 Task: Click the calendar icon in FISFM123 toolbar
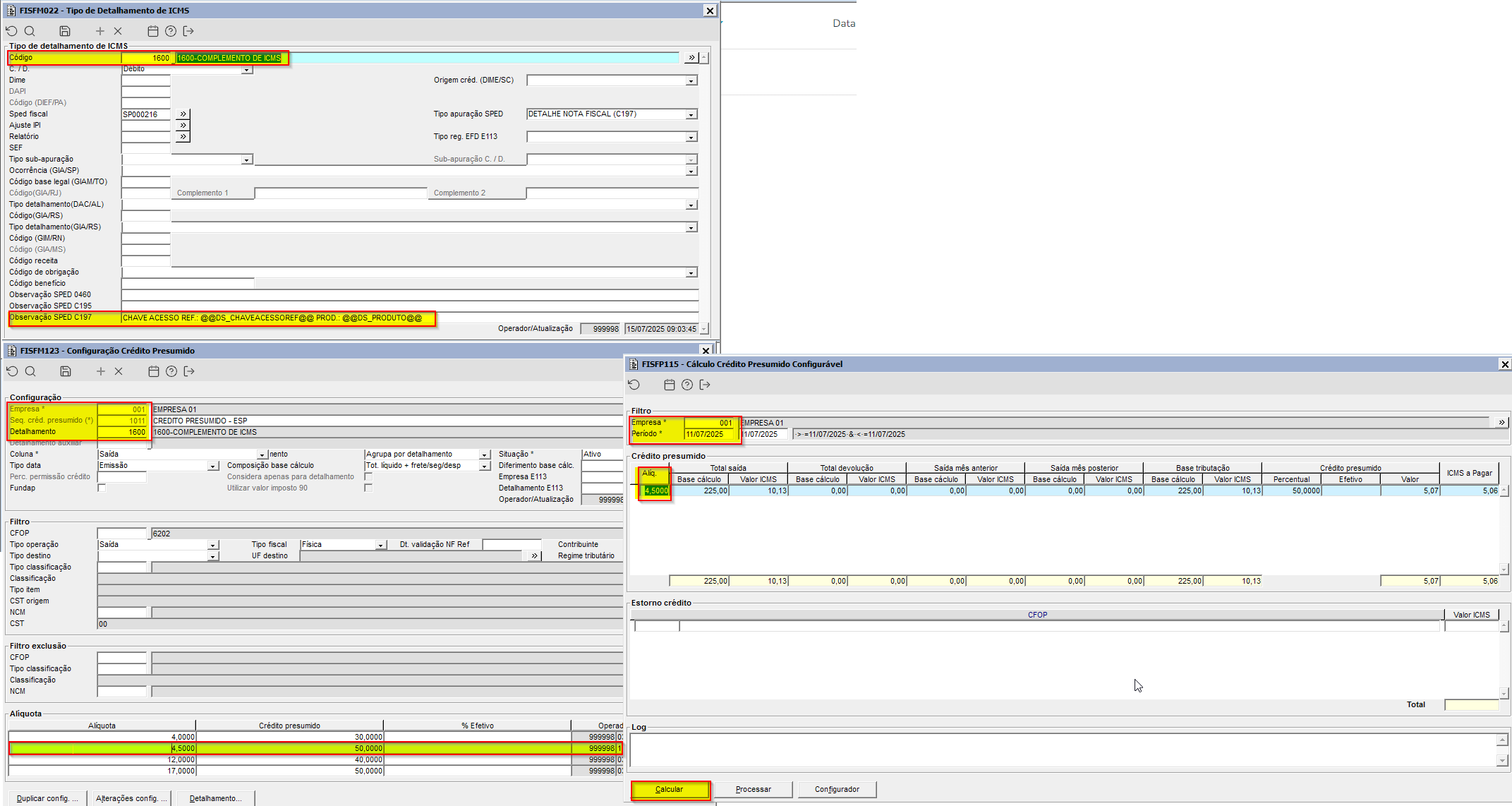pos(154,371)
